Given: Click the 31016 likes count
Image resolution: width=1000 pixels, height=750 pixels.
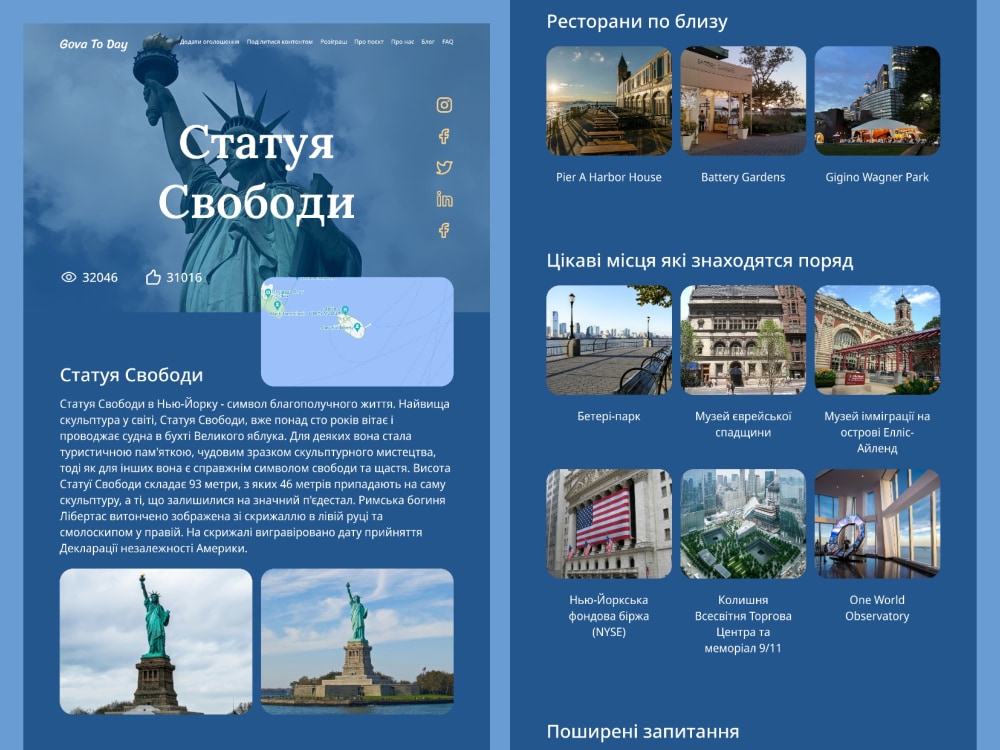Looking at the screenshot, I should 184,277.
